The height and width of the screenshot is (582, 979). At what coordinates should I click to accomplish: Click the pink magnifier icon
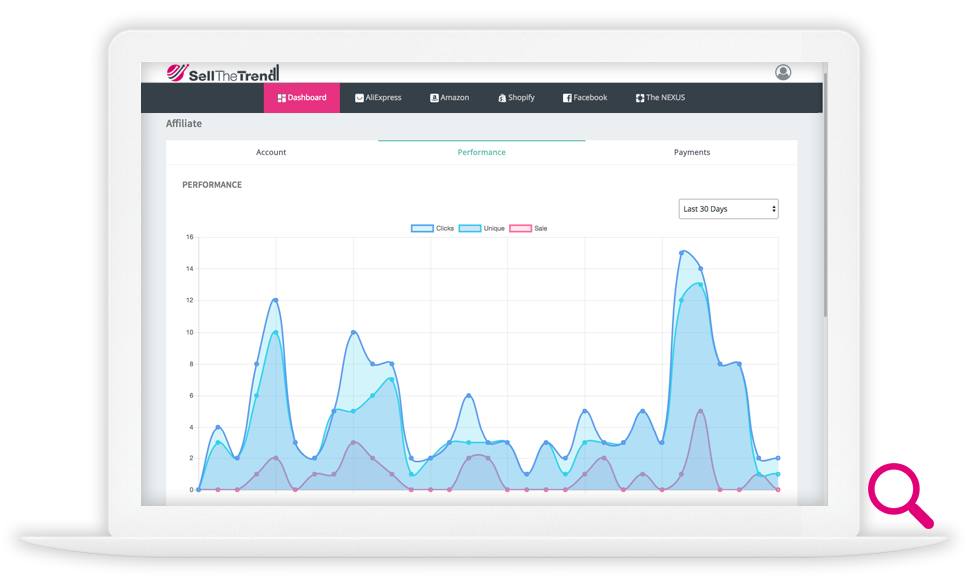(x=898, y=493)
